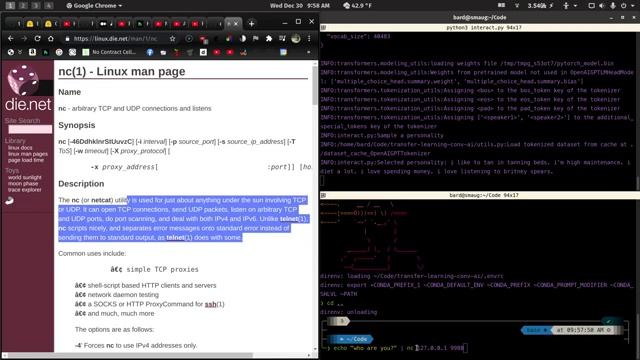This screenshot has width=640, height=360.
Task: Open 'No Contract Cell...' bookmark
Action: pyautogui.click(x=109, y=52)
